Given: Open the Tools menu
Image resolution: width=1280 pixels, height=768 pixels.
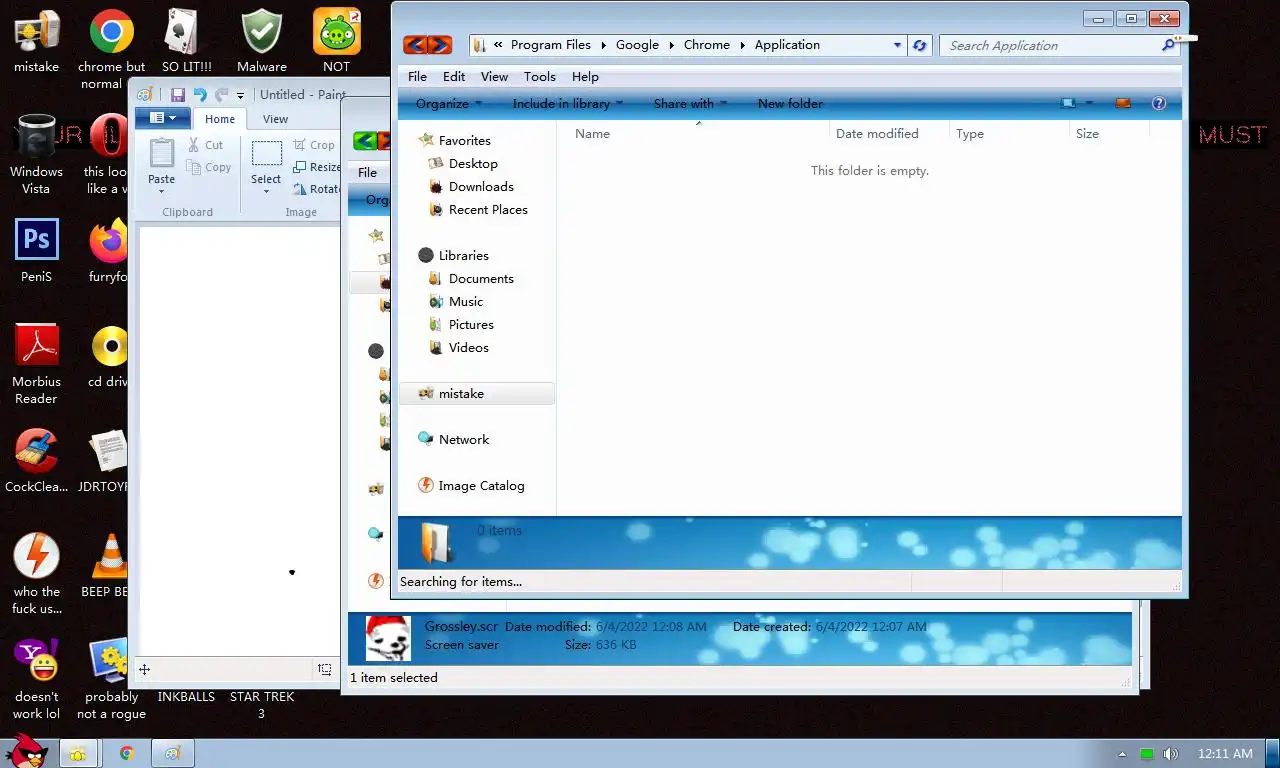Looking at the screenshot, I should pyautogui.click(x=539, y=76).
